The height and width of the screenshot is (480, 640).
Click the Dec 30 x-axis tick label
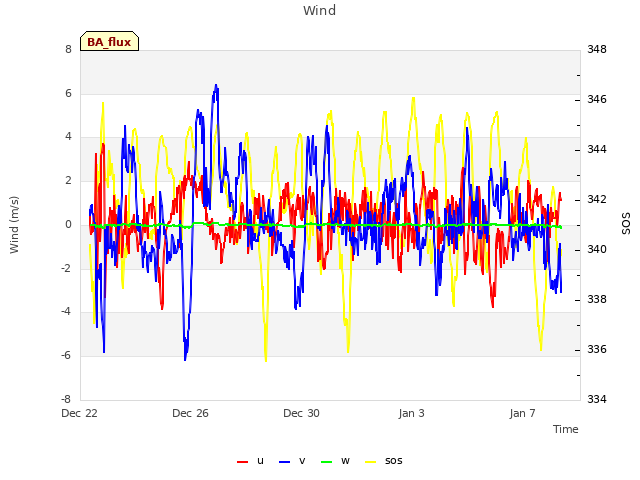[x=301, y=413]
